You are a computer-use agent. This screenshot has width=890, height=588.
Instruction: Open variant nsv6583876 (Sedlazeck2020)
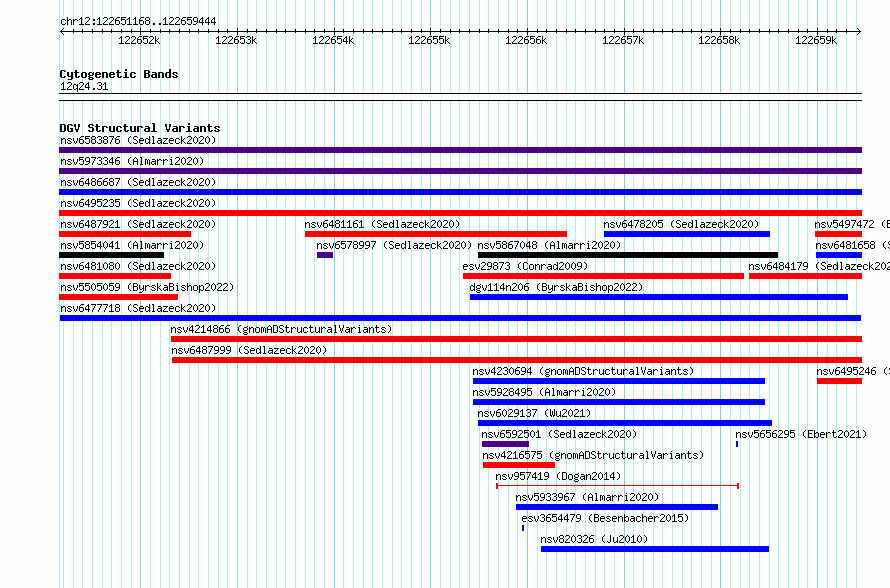click(138, 140)
